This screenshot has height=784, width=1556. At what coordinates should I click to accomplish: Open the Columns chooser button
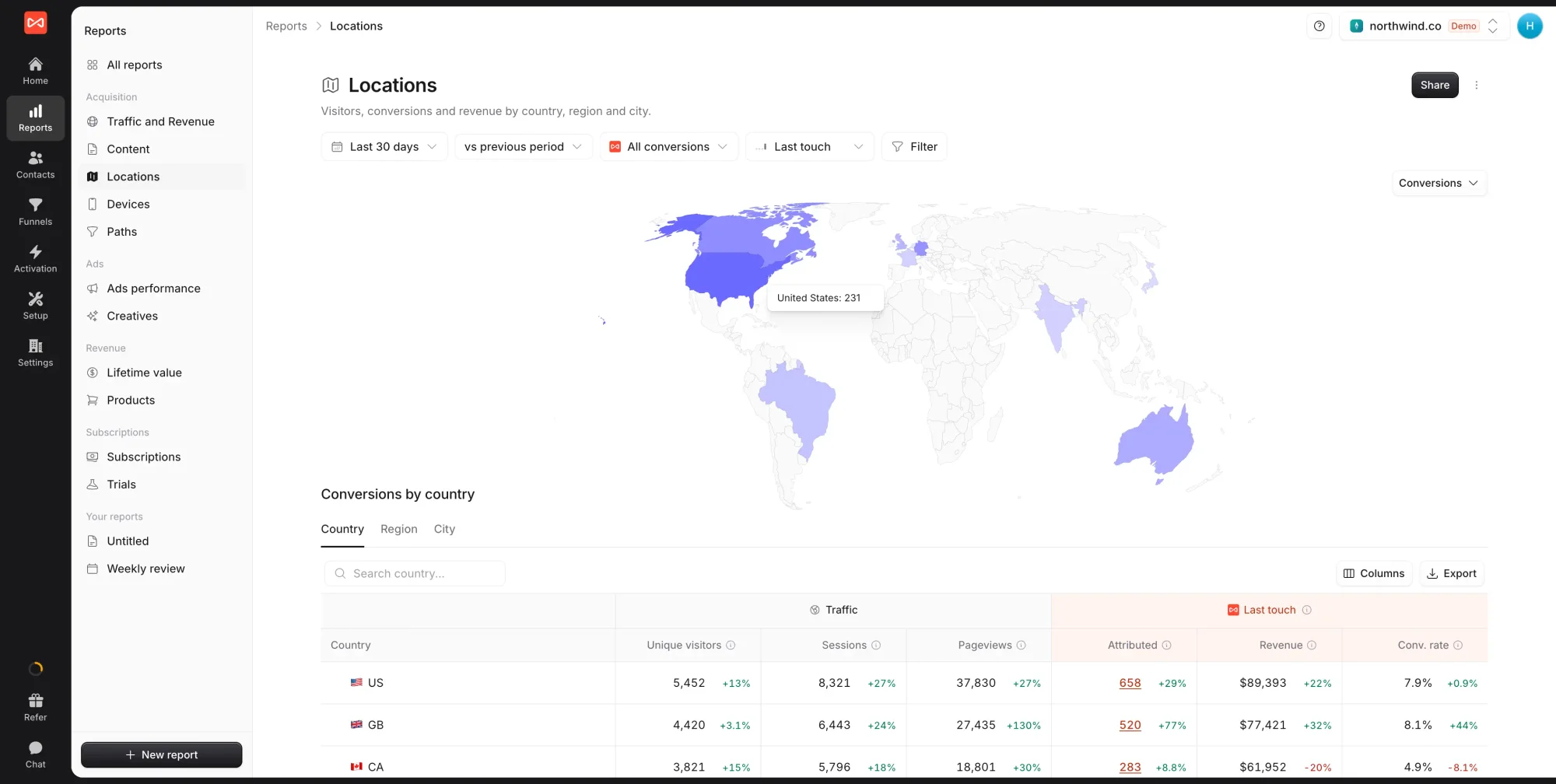(1374, 574)
